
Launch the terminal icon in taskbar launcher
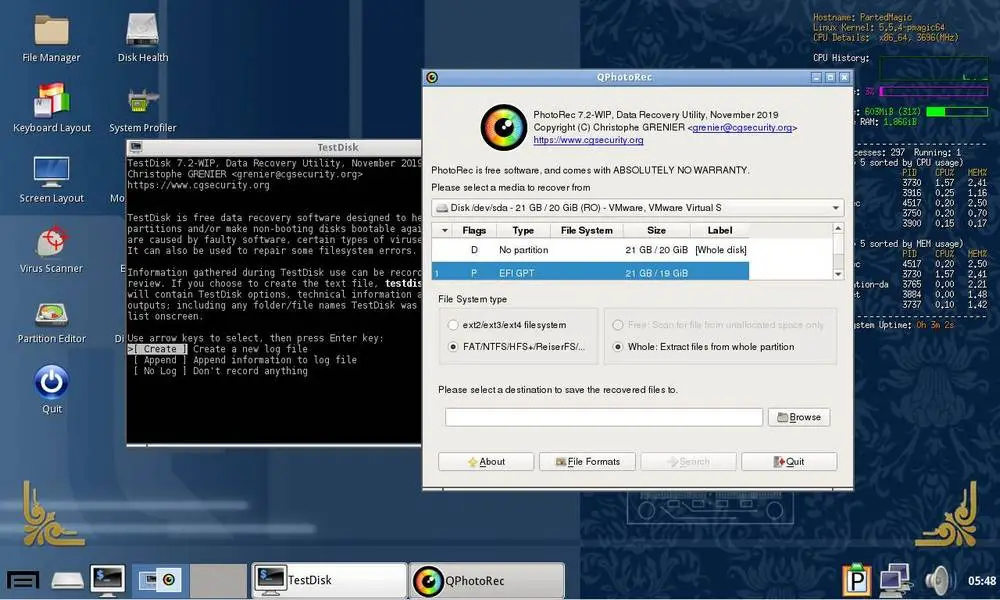tap(108, 580)
